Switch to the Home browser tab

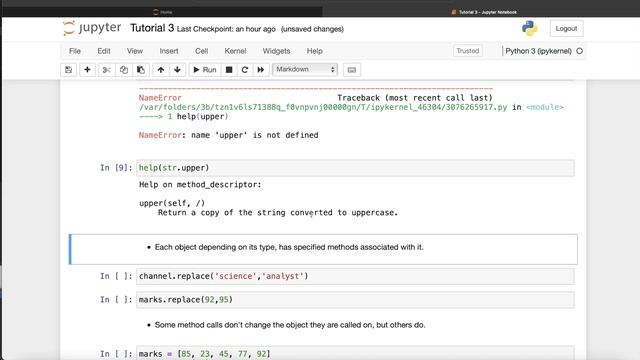(x=162, y=12)
